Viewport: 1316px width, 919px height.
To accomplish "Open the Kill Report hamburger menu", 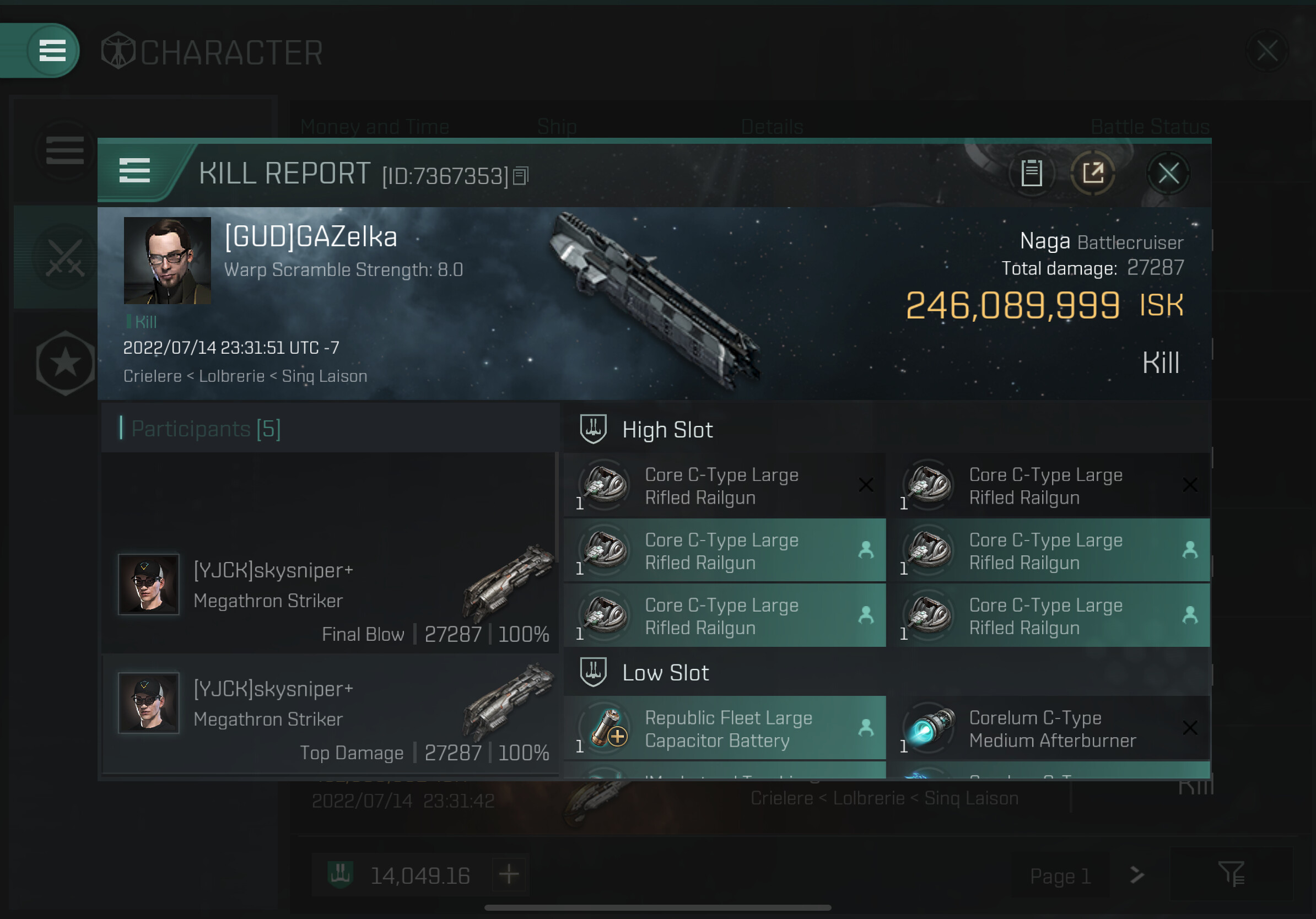I will 134,171.
